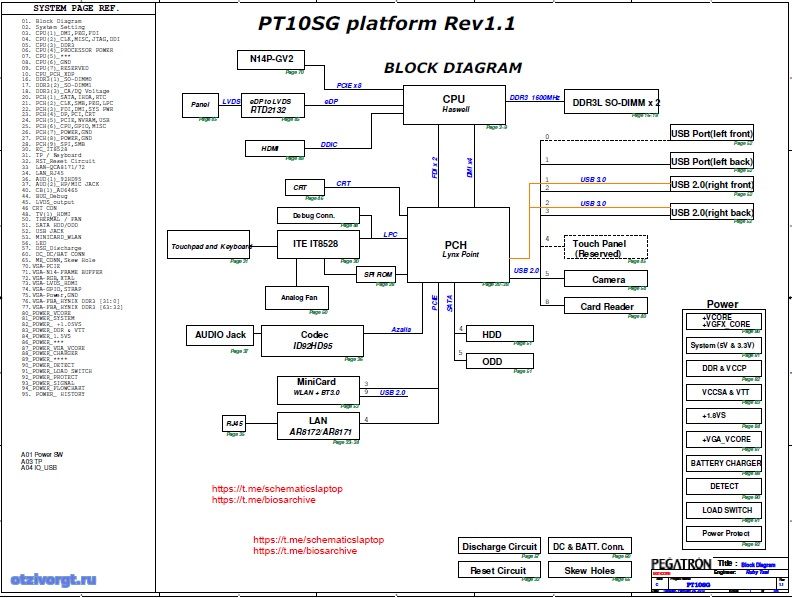The image size is (792, 598).
Task: Select the 'FDI x 2' vertical label
Action: (x=434, y=168)
